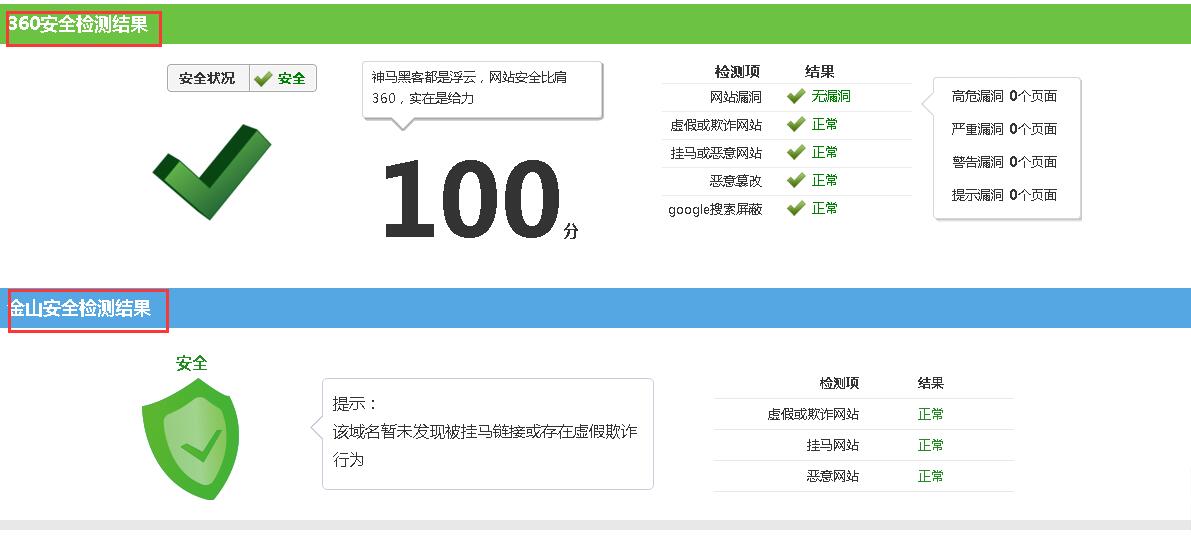Click the 安全 label above the shield
Viewport: 1191px width, 538px height.
click(191, 363)
